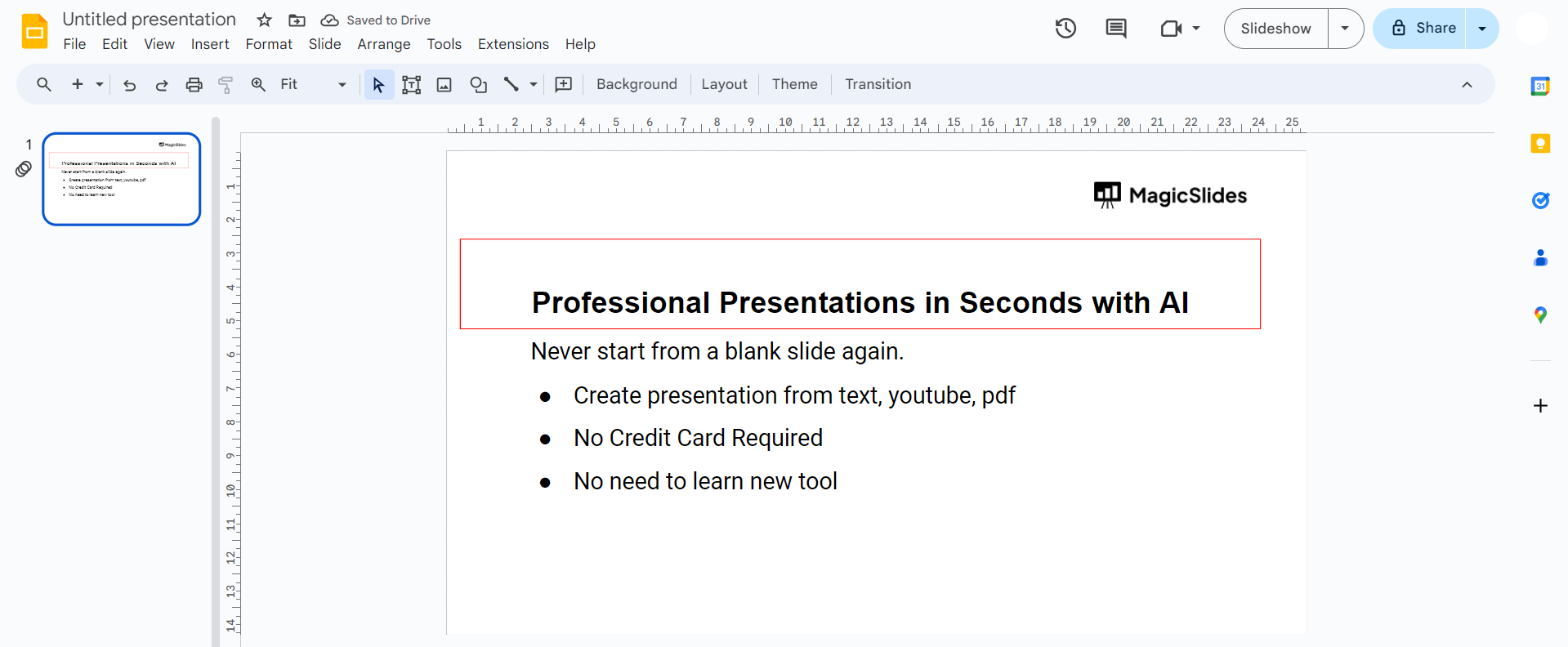Open the Slideshow options dropdown arrow
The image size is (1568, 647).
tap(1345, 29)
